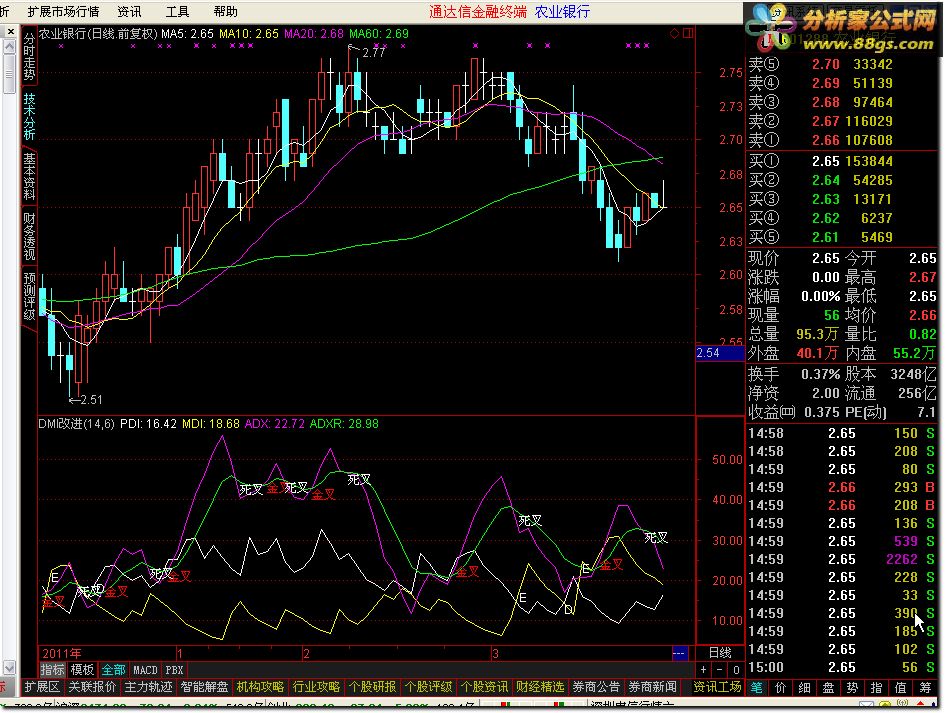Click the 2.77 high price label

(x=373, y=52)
